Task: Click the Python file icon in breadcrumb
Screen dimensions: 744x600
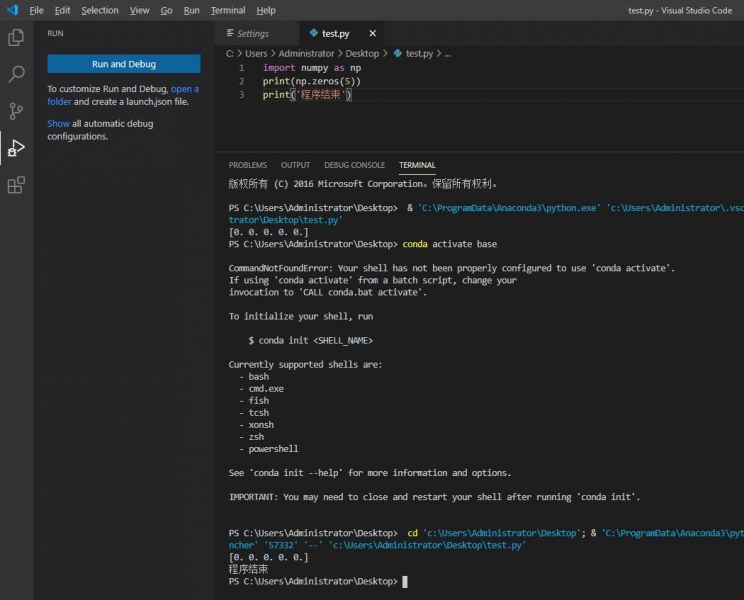Action: [398, 53]
